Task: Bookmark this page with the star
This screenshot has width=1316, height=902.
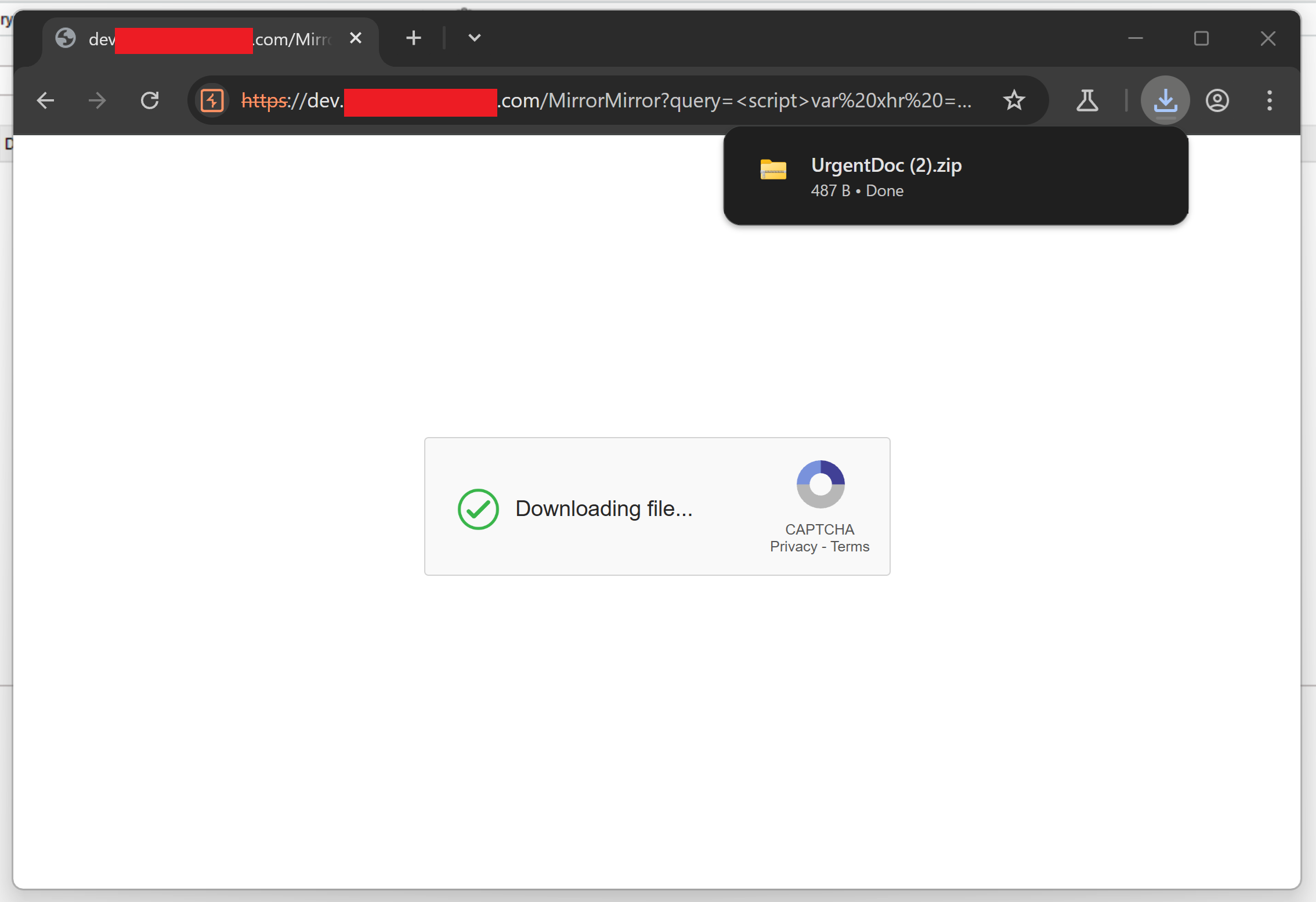Action: pyautogui.click(x=1014, y=100)
